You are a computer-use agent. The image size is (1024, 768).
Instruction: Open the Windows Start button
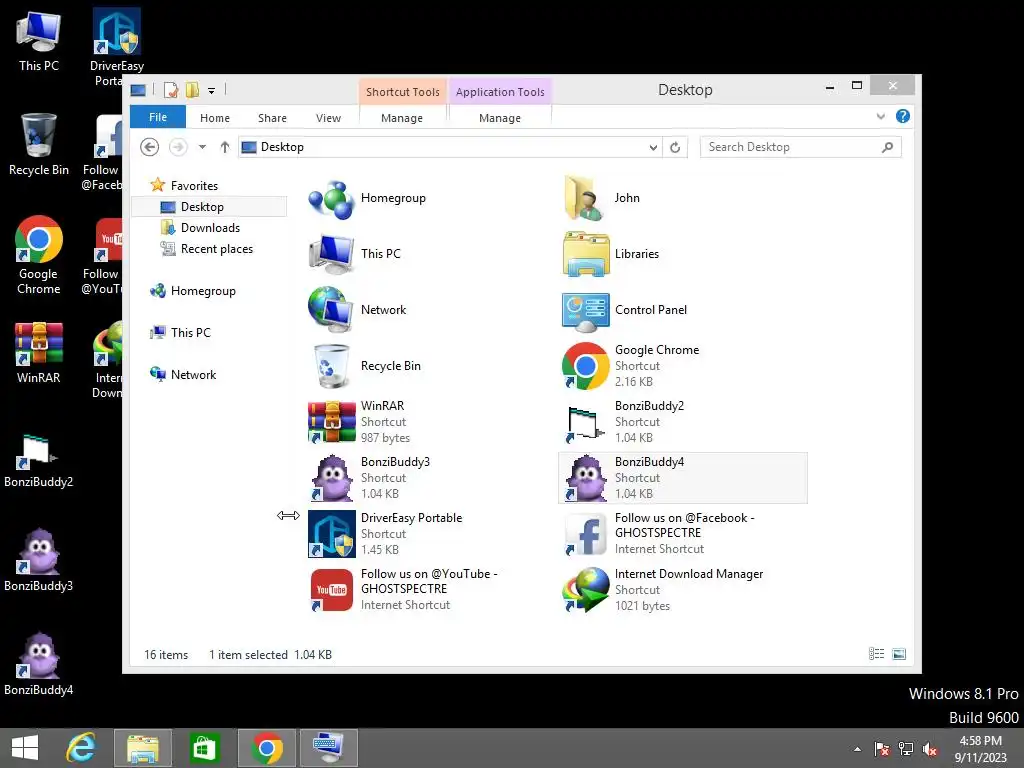(25, 748)
